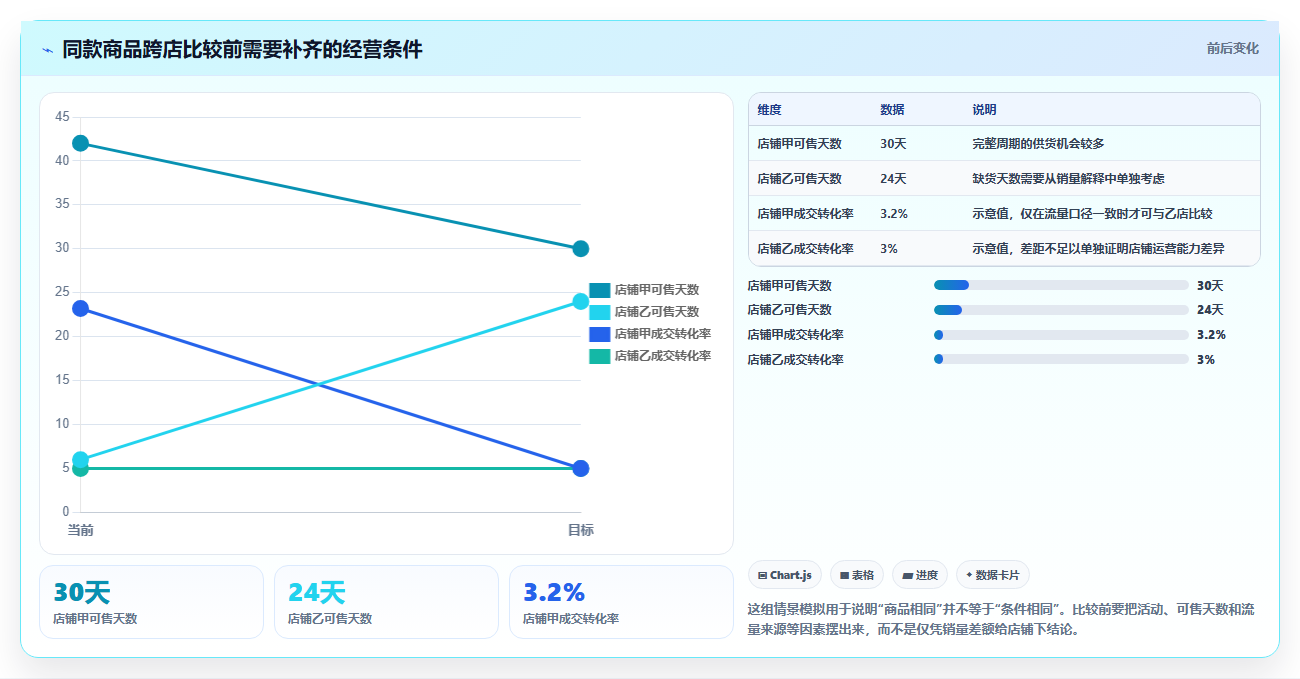Viewport: 1300px width, 679px height.
Task: Click the blue data point at 23 on 当前
Action: [x=80, y=309]
